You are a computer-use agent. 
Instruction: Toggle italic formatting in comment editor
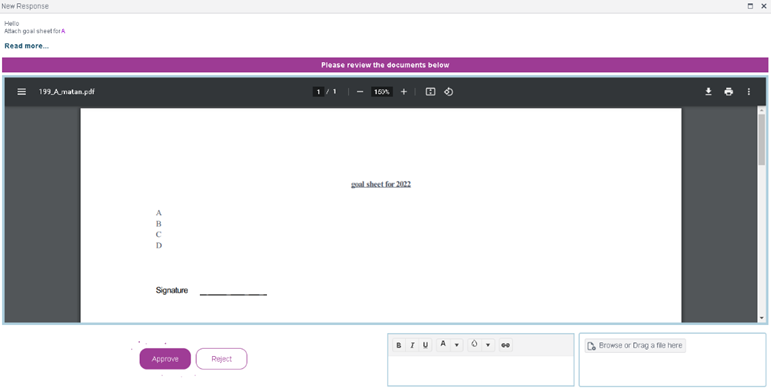point(412,345)
